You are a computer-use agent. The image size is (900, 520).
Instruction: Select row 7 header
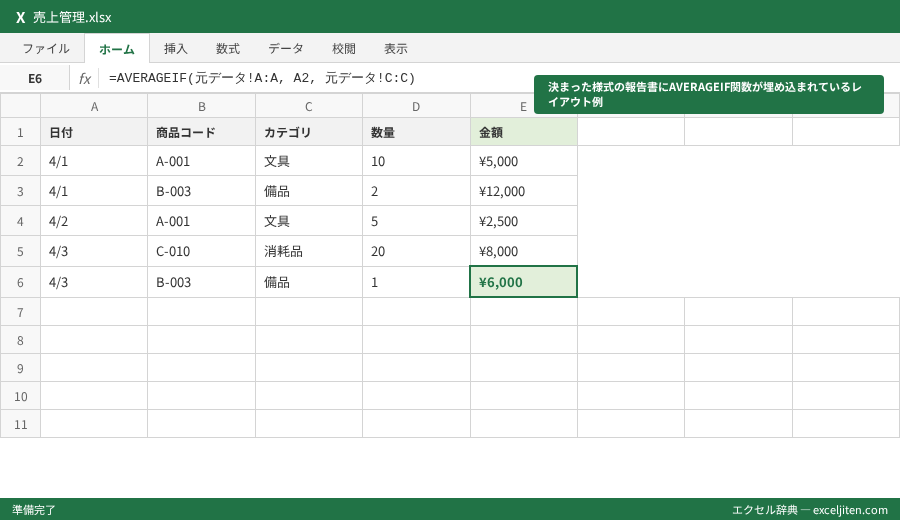coord(20,312)
